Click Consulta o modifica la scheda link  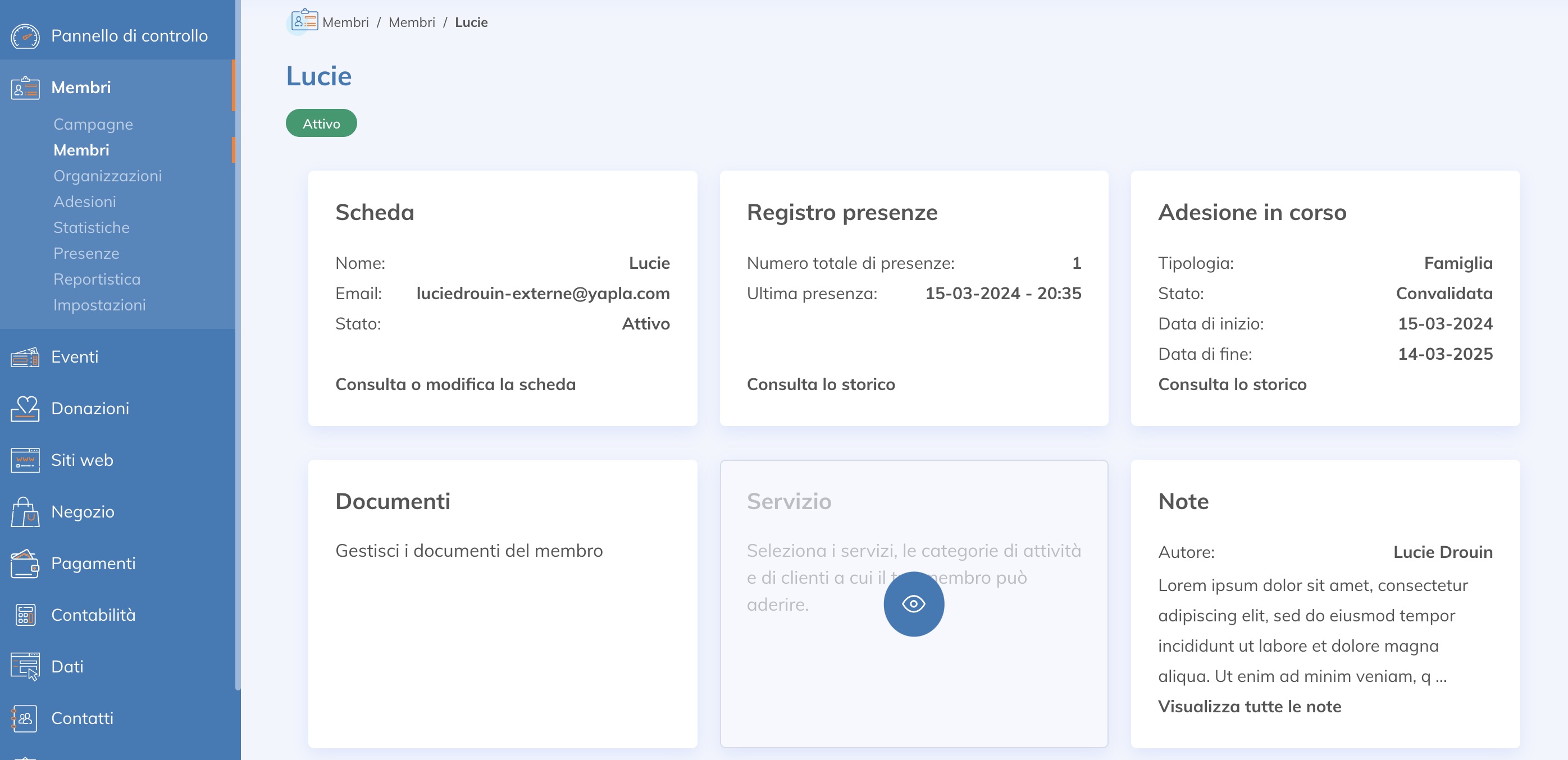[455, 384]
